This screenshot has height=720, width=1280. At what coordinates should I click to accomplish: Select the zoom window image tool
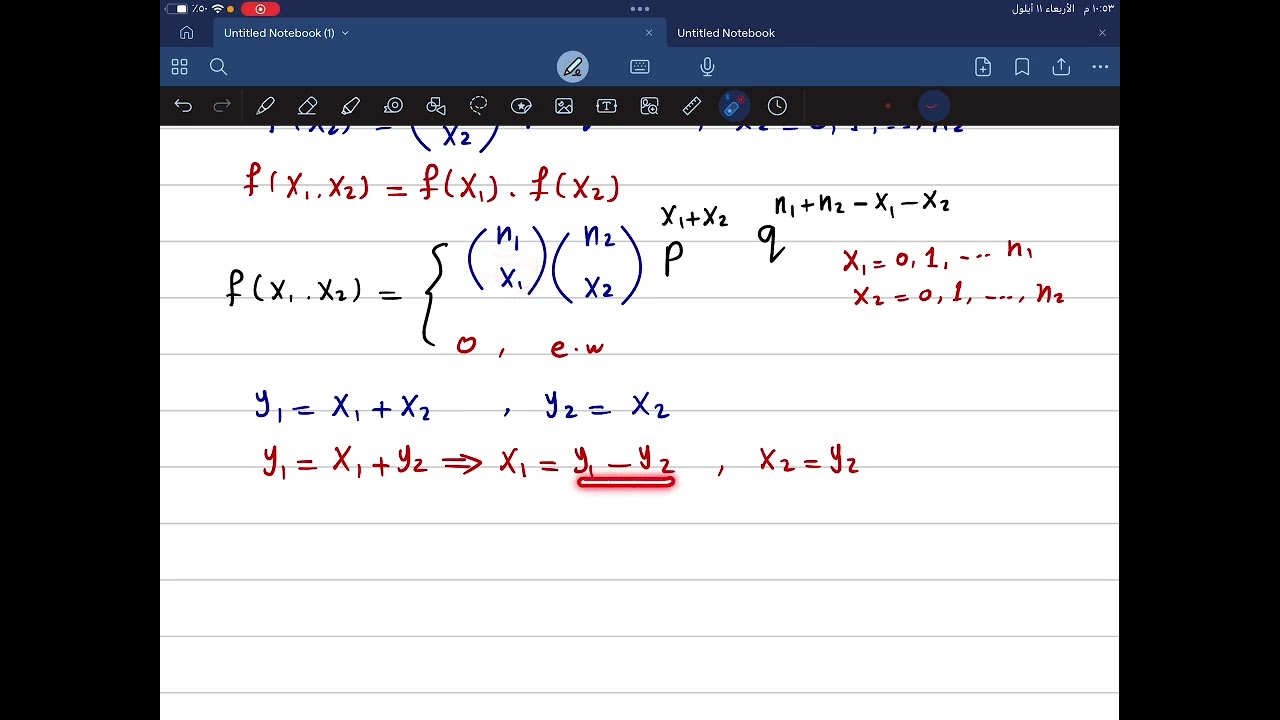pyautogui.click(x=649, y=105)
